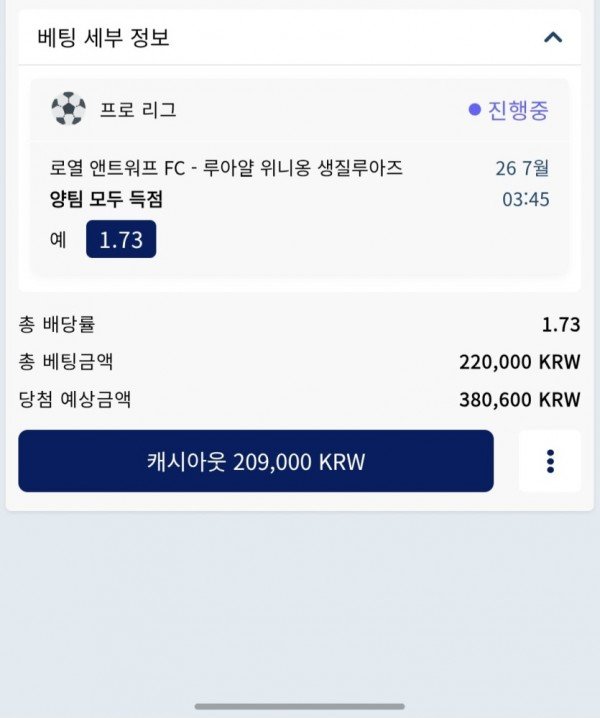Click the 당첨 예상금액 label

75,400
